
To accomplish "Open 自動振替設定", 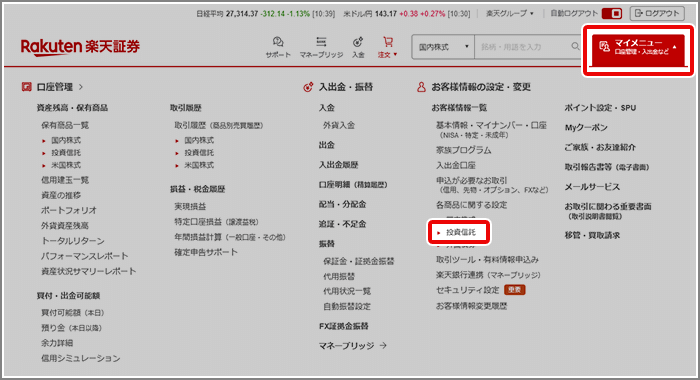I will (347, 306).
